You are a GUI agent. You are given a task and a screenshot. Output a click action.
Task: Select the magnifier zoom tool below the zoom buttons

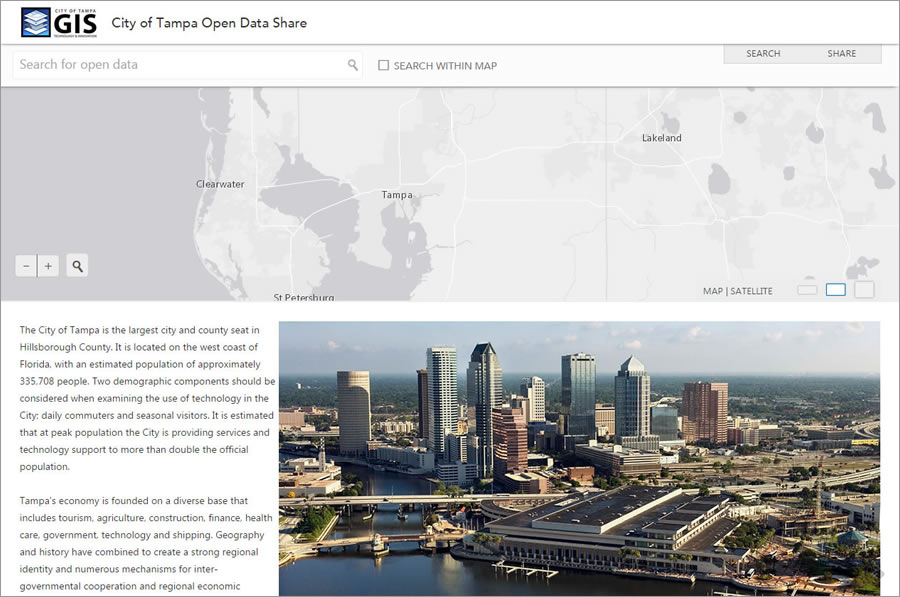click(x=77, y=265)
